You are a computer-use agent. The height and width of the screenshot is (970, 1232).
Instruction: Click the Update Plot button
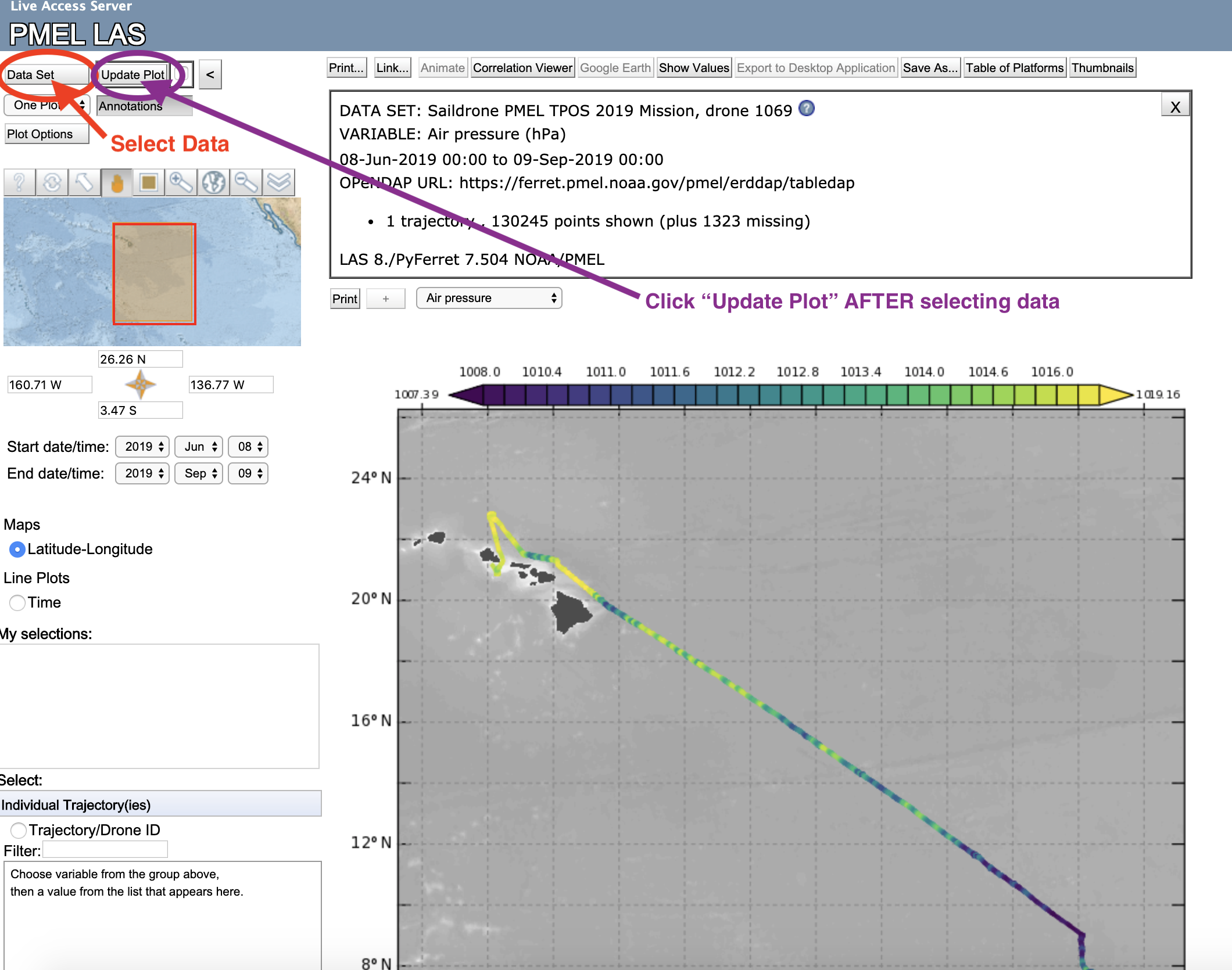coord(132,74)
